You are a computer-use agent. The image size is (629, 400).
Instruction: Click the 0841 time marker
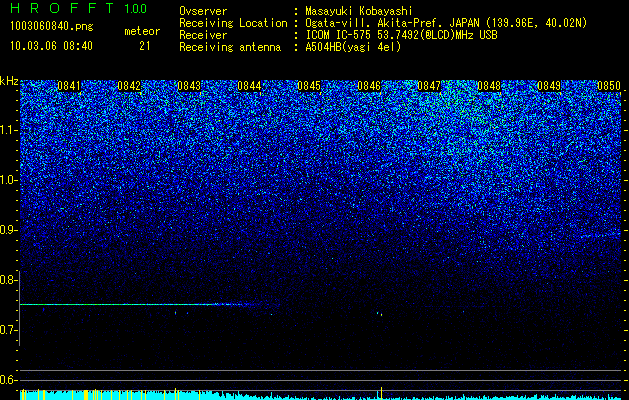(69, 86)
